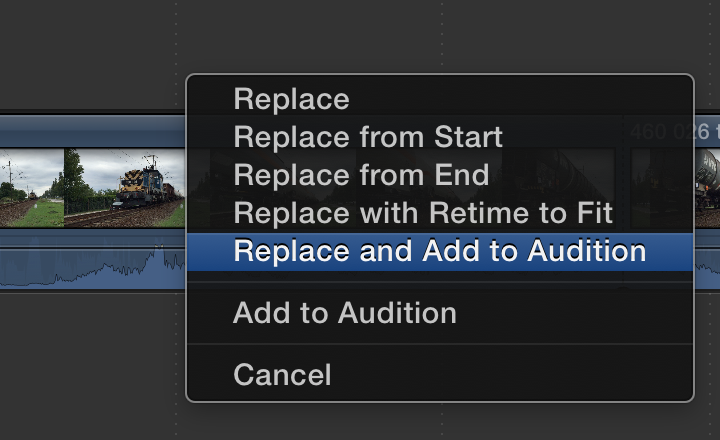The width and height of the screenshot is (720, 440).
Task: Click the distant railway tracks thumbnail
Action: (x=32, y=188)
